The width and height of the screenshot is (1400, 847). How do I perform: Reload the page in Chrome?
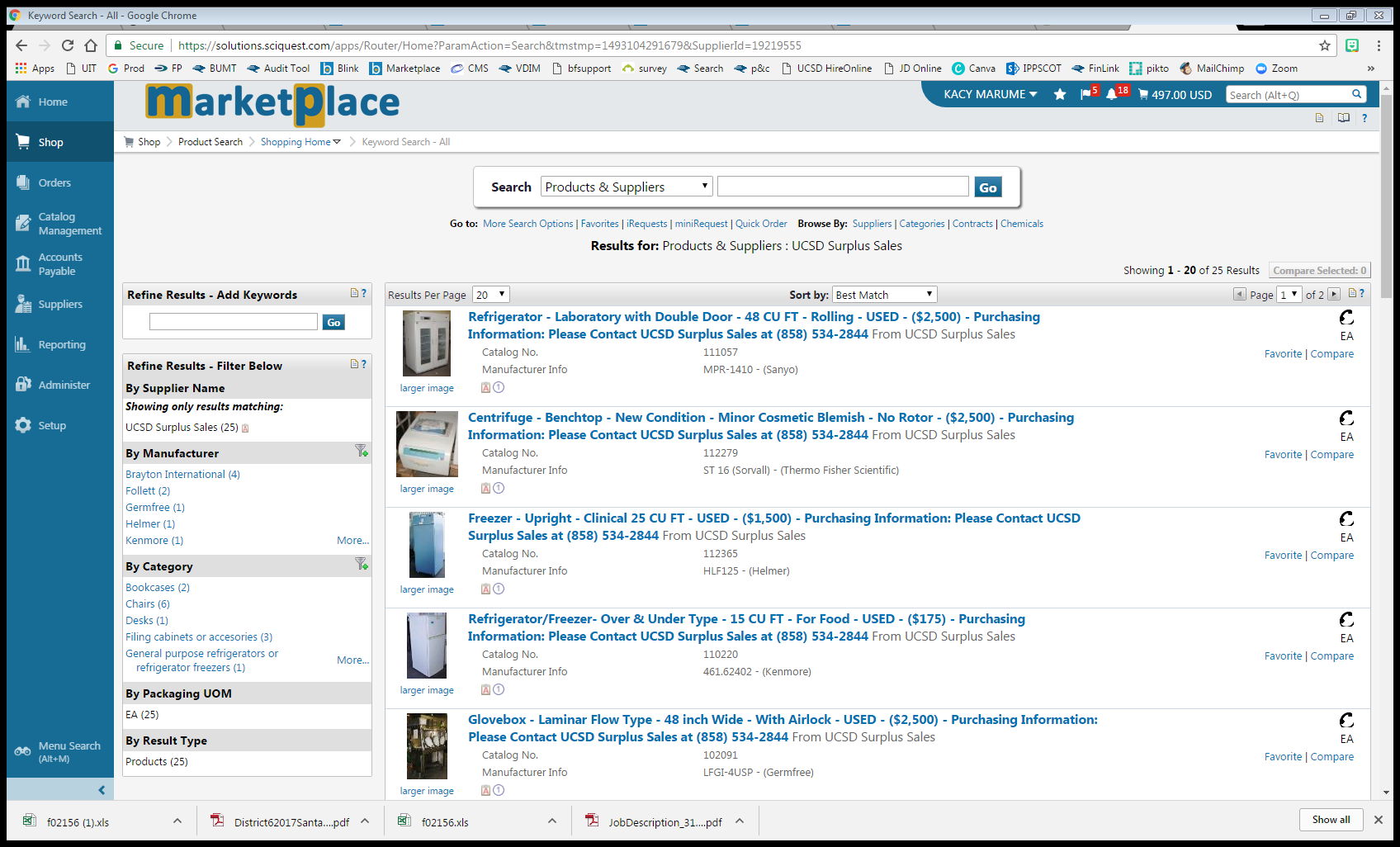point(68,45)
